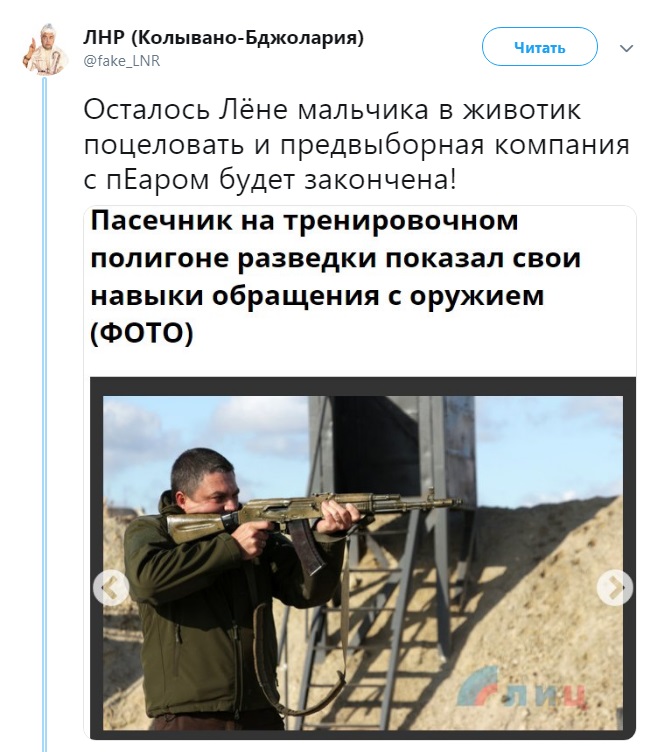Image resolution: width=662 pixels, height=752 pixels.
Task: Open the account avatar profile picture
Action: 44,48
